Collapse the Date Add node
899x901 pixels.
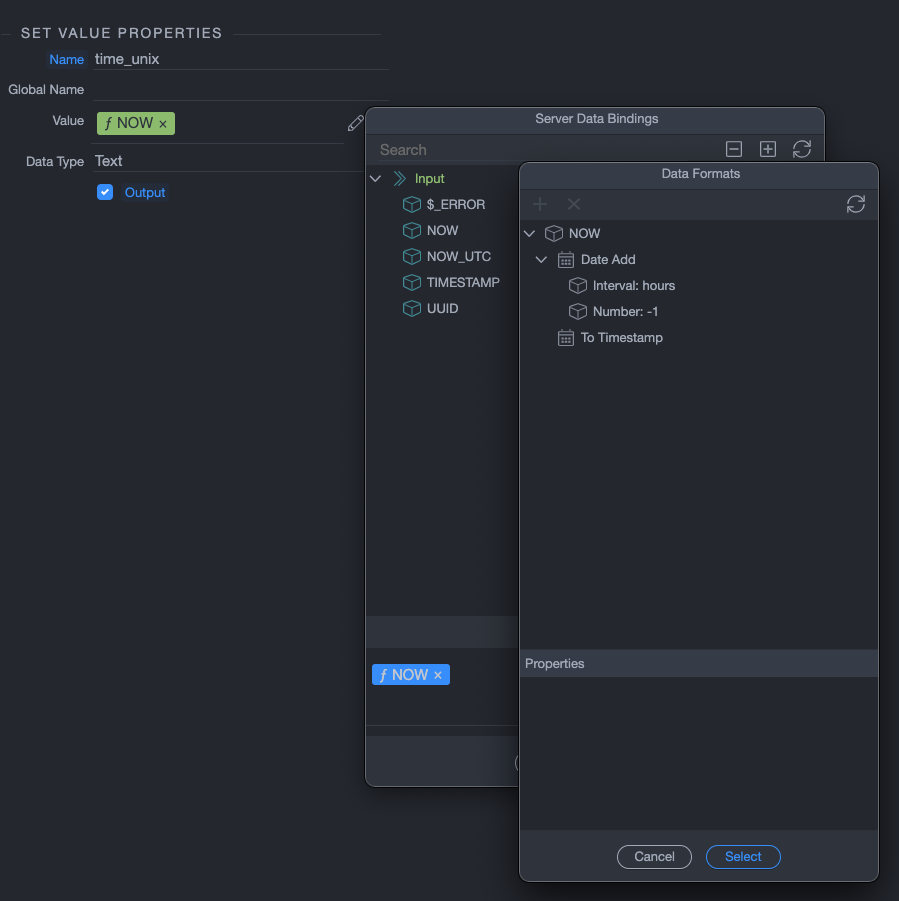(542, 260)
